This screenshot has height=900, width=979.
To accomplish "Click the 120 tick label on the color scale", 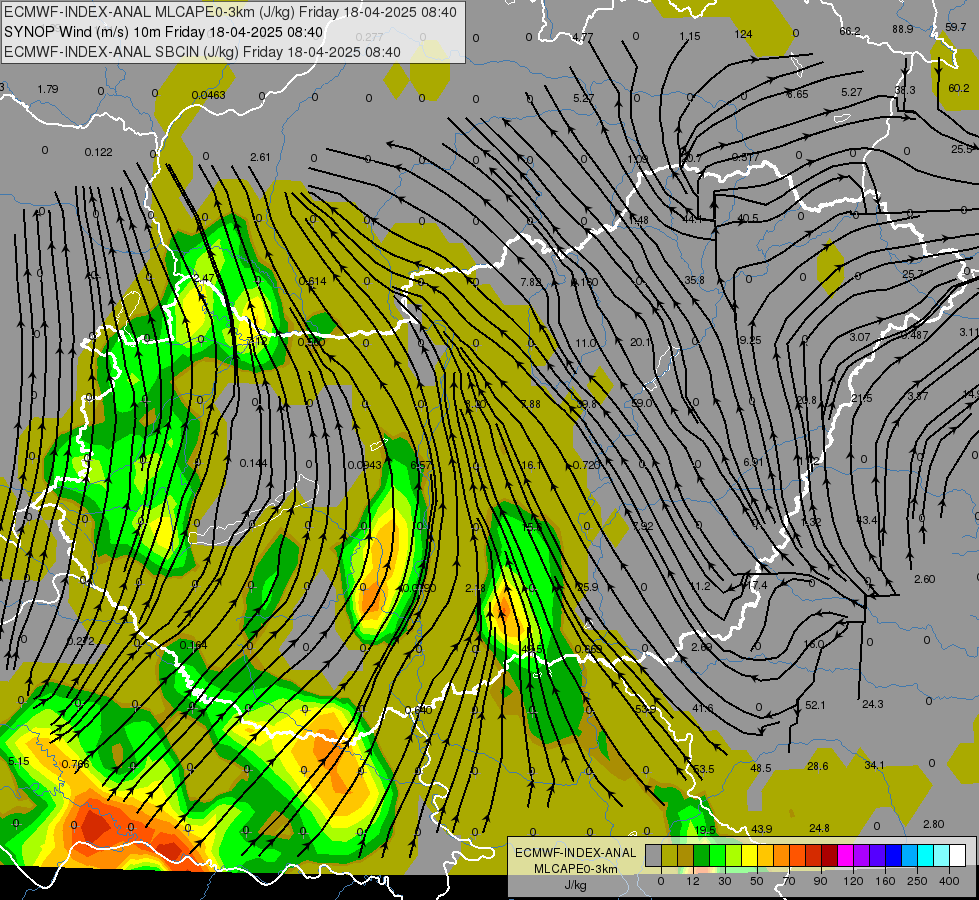I will click(x=853, y=881).
